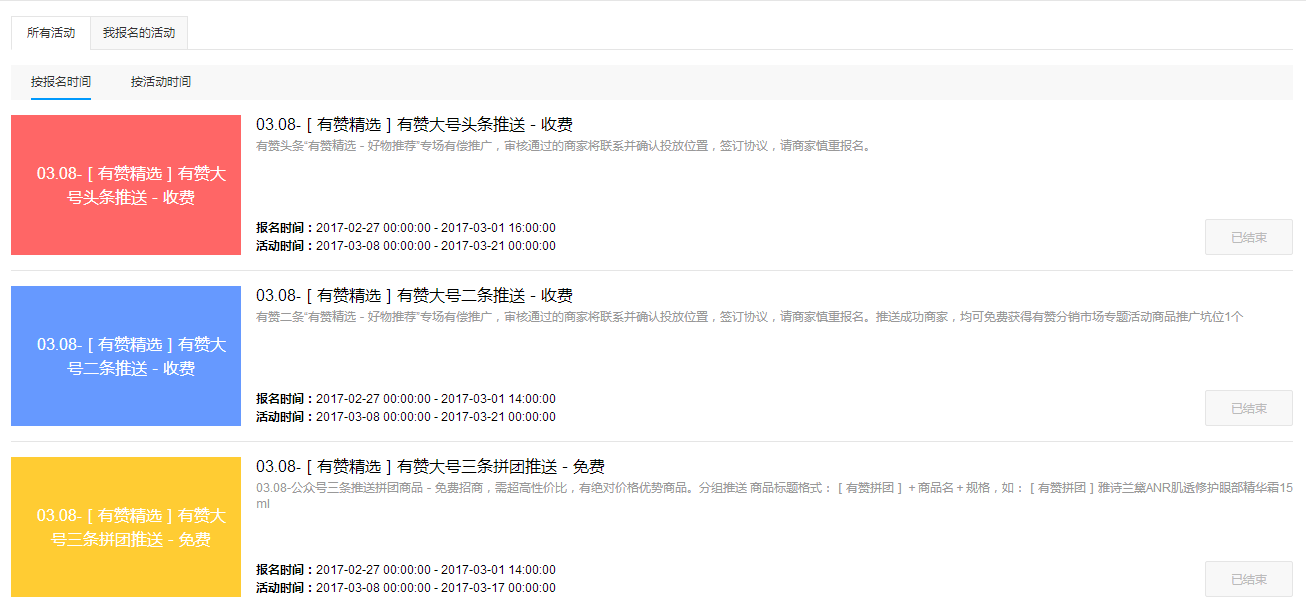The height and width of the screenshot is (609, 1306).
Task: Click 报名时间 line of the 三条拼团推送 activity
Action: 406,570
